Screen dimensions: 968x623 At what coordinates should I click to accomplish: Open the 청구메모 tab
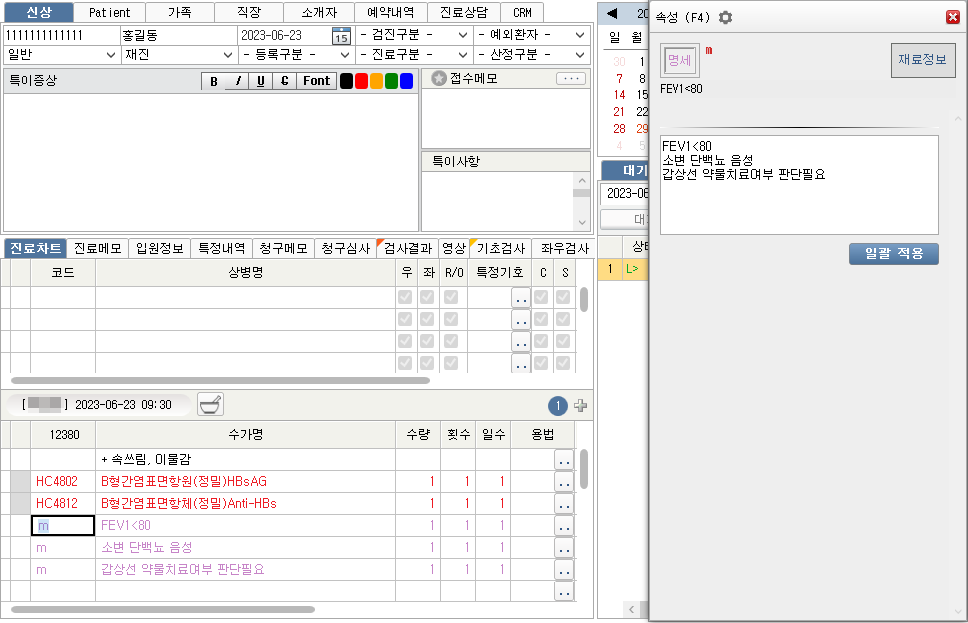pos(283,249)
